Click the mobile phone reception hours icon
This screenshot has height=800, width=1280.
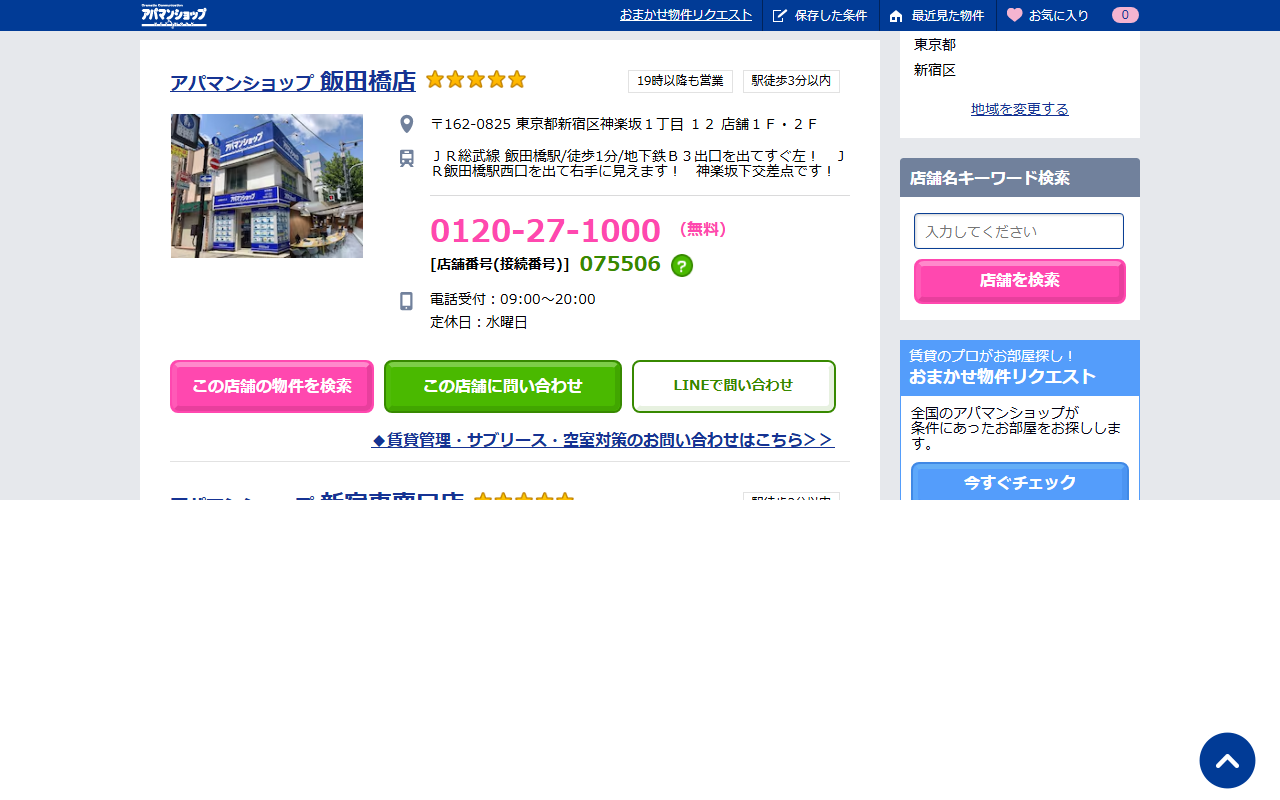click(407, 301)
